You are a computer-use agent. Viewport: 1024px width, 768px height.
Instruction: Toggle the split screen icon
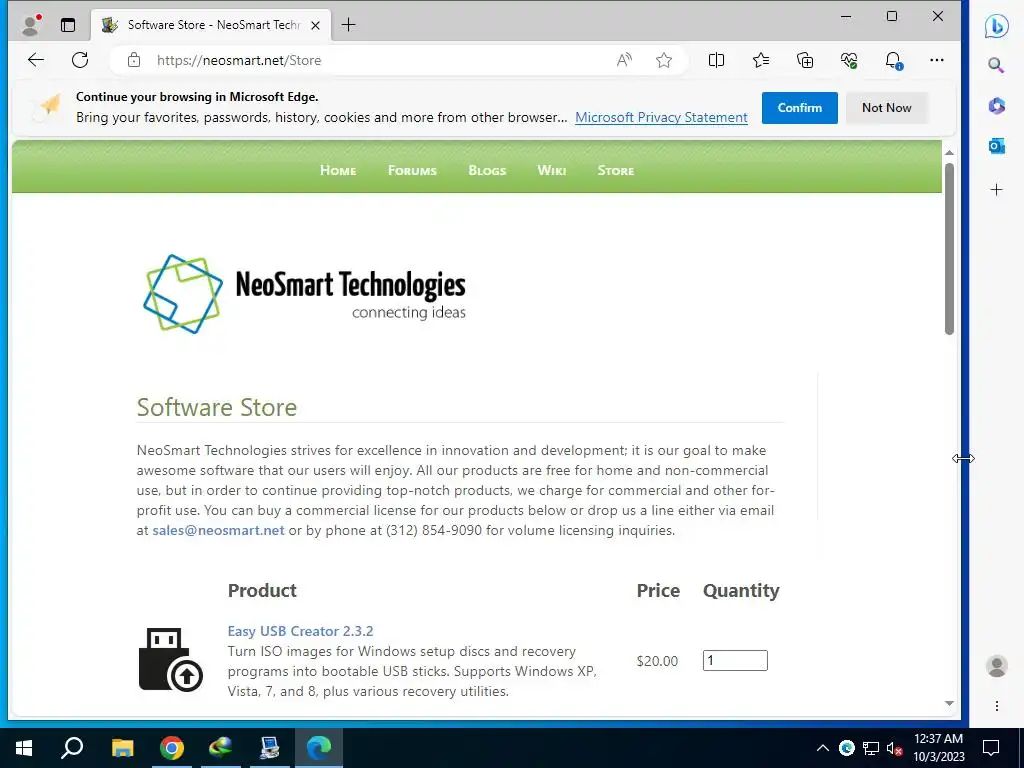pyautogui.click(x=716, y=60)
